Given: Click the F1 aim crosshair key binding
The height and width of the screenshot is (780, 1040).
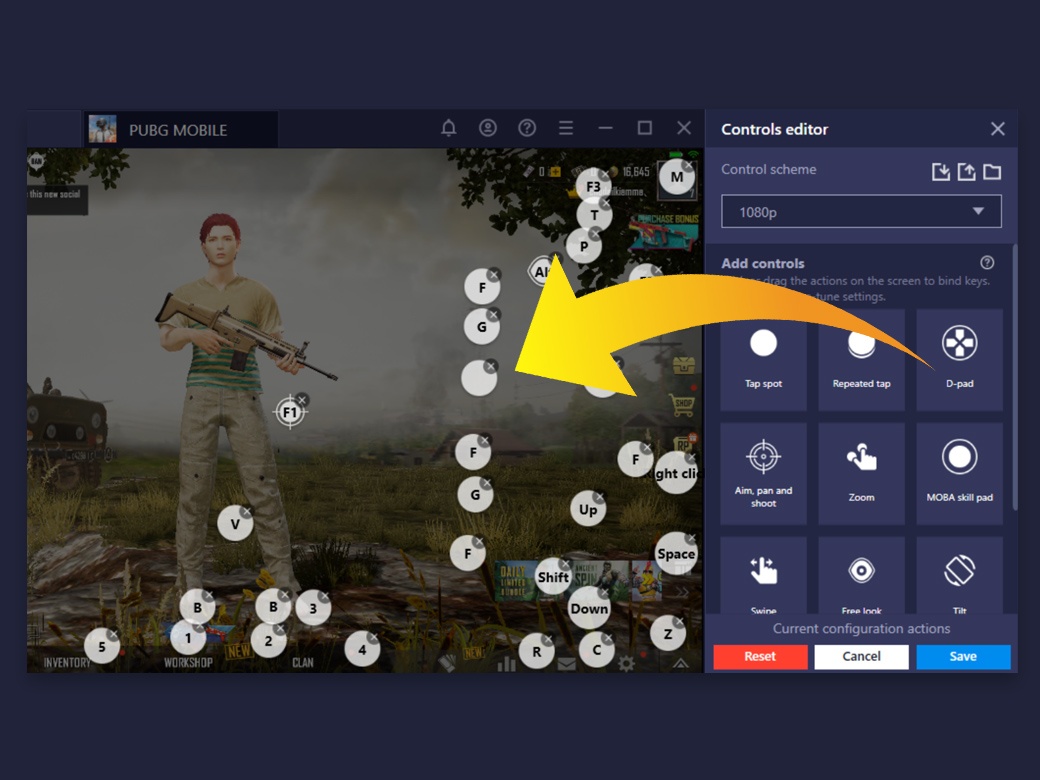Looking at the screenshot, I should pos(290,412).
